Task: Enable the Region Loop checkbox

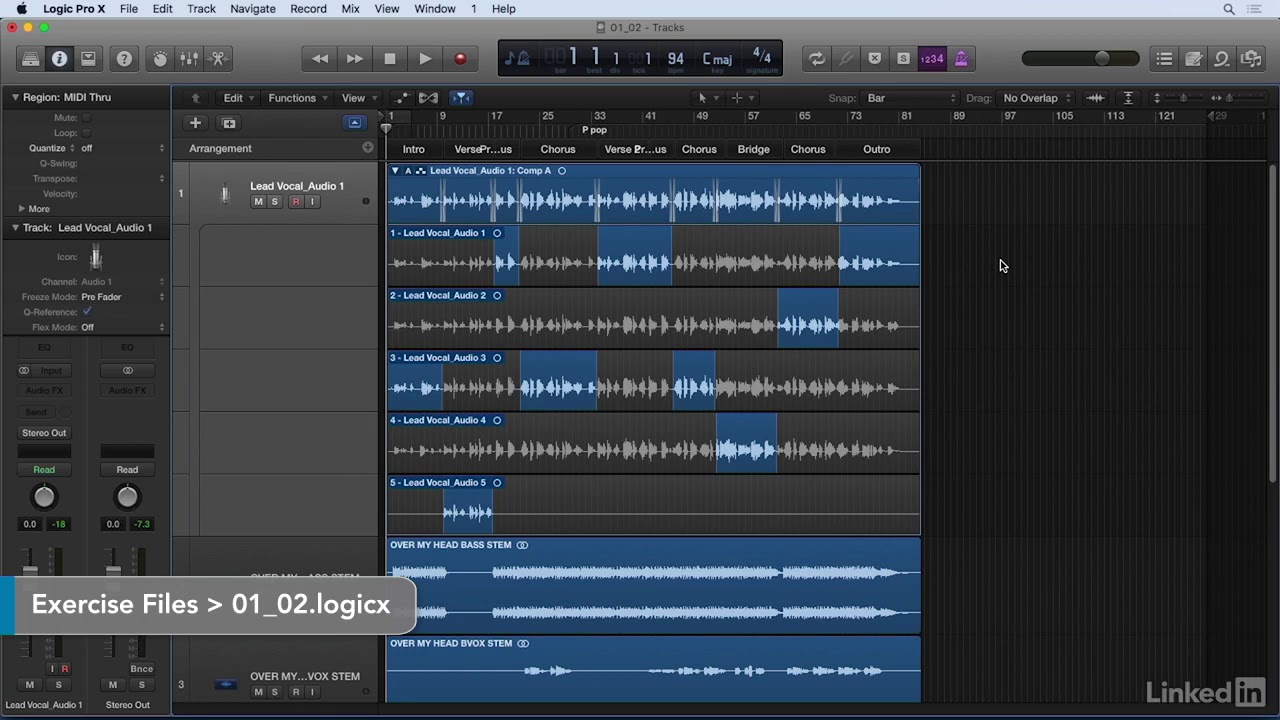Action: (86, 133)
